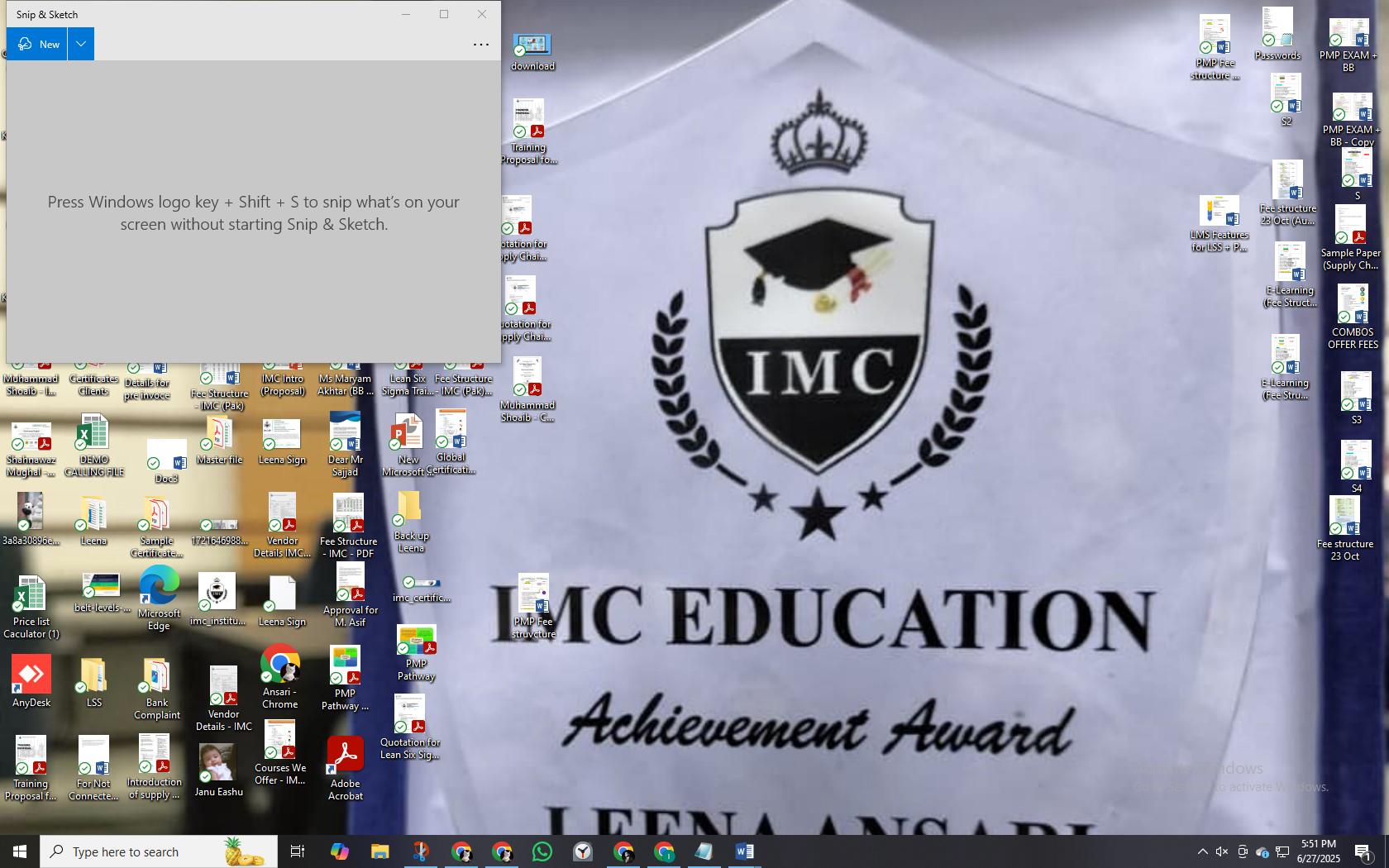This screenshot has height=868, width=1389.
Task: Show hidden system tray icons
Action: pyautogui.click(x=1202, y=851)
